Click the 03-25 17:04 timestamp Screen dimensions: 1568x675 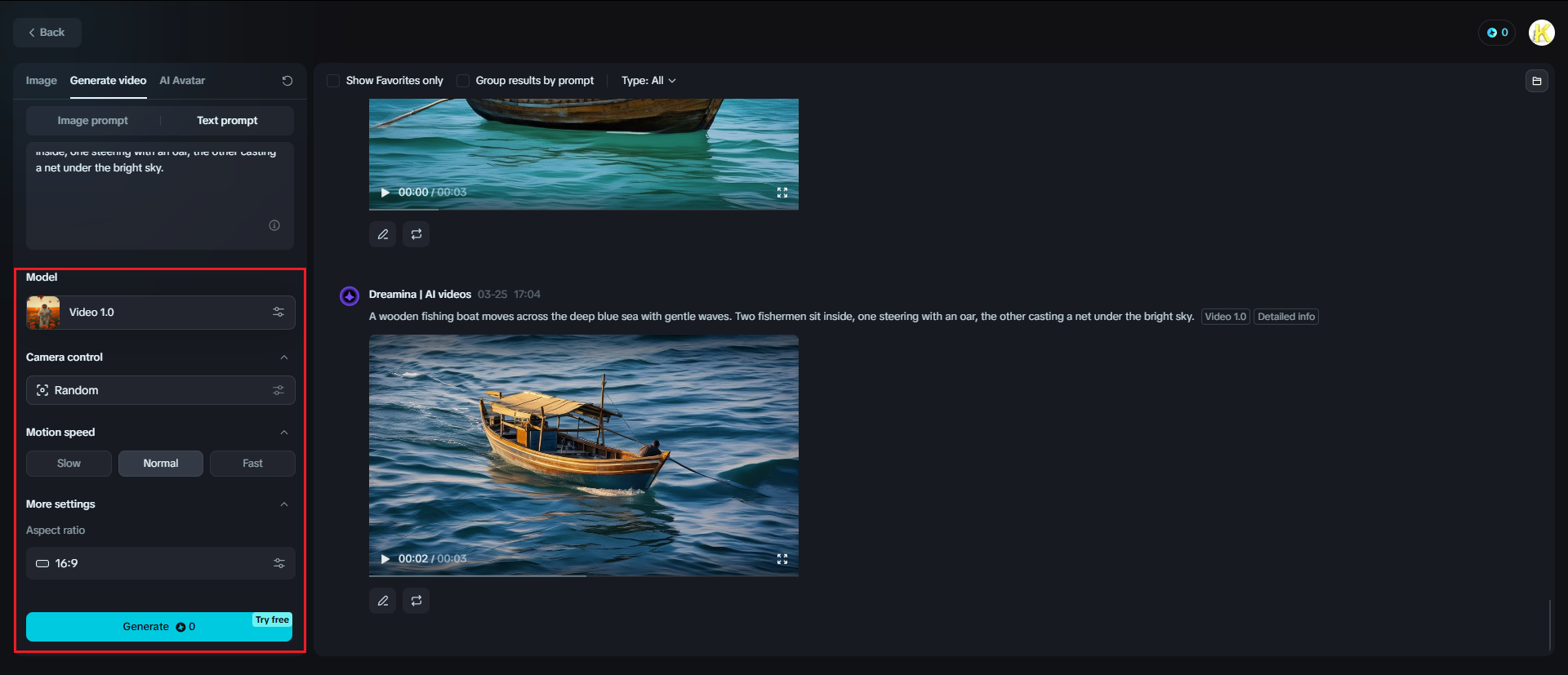click(509, 295)
